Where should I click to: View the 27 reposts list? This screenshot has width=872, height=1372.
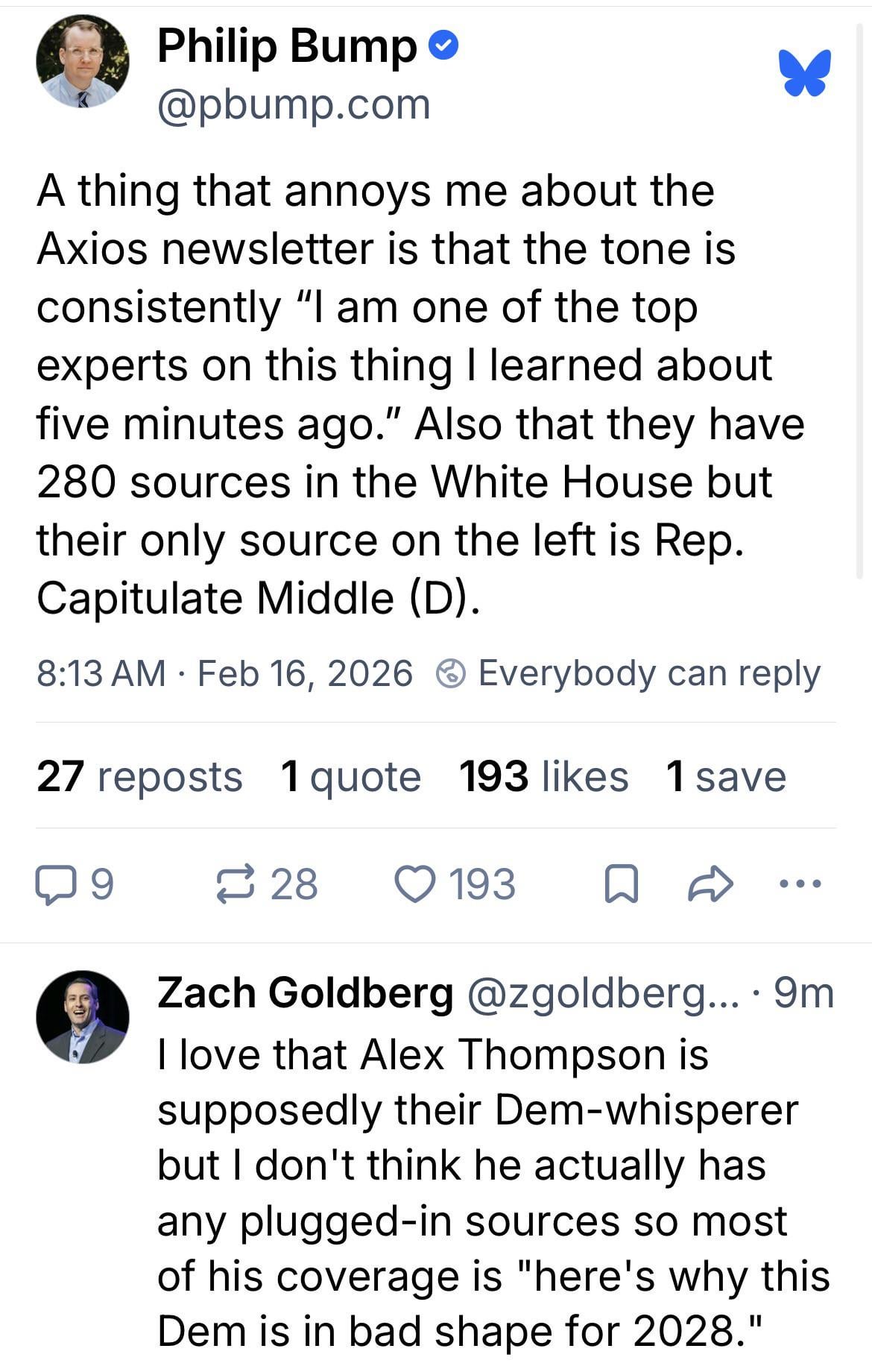pos(139,776)
